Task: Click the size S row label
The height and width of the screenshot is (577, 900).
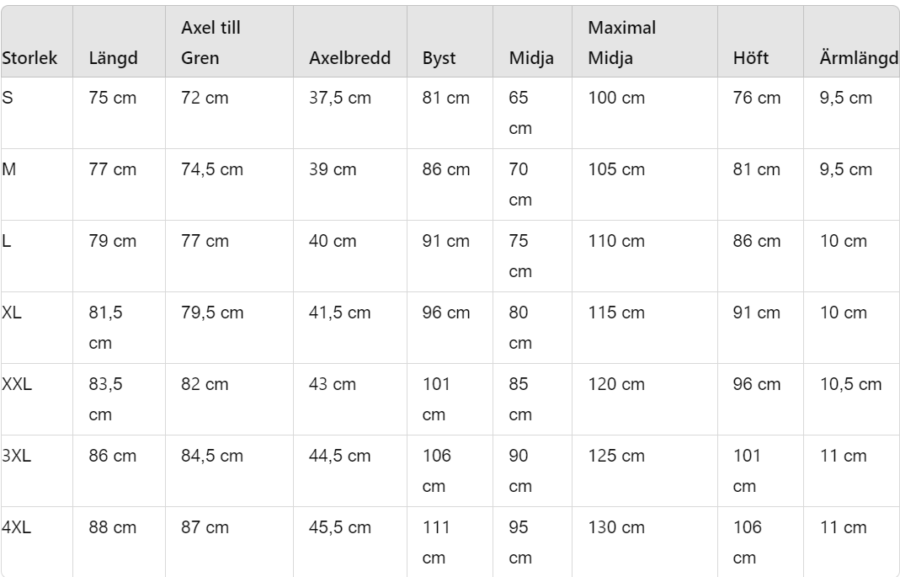Action: click(x=7, y=98)
